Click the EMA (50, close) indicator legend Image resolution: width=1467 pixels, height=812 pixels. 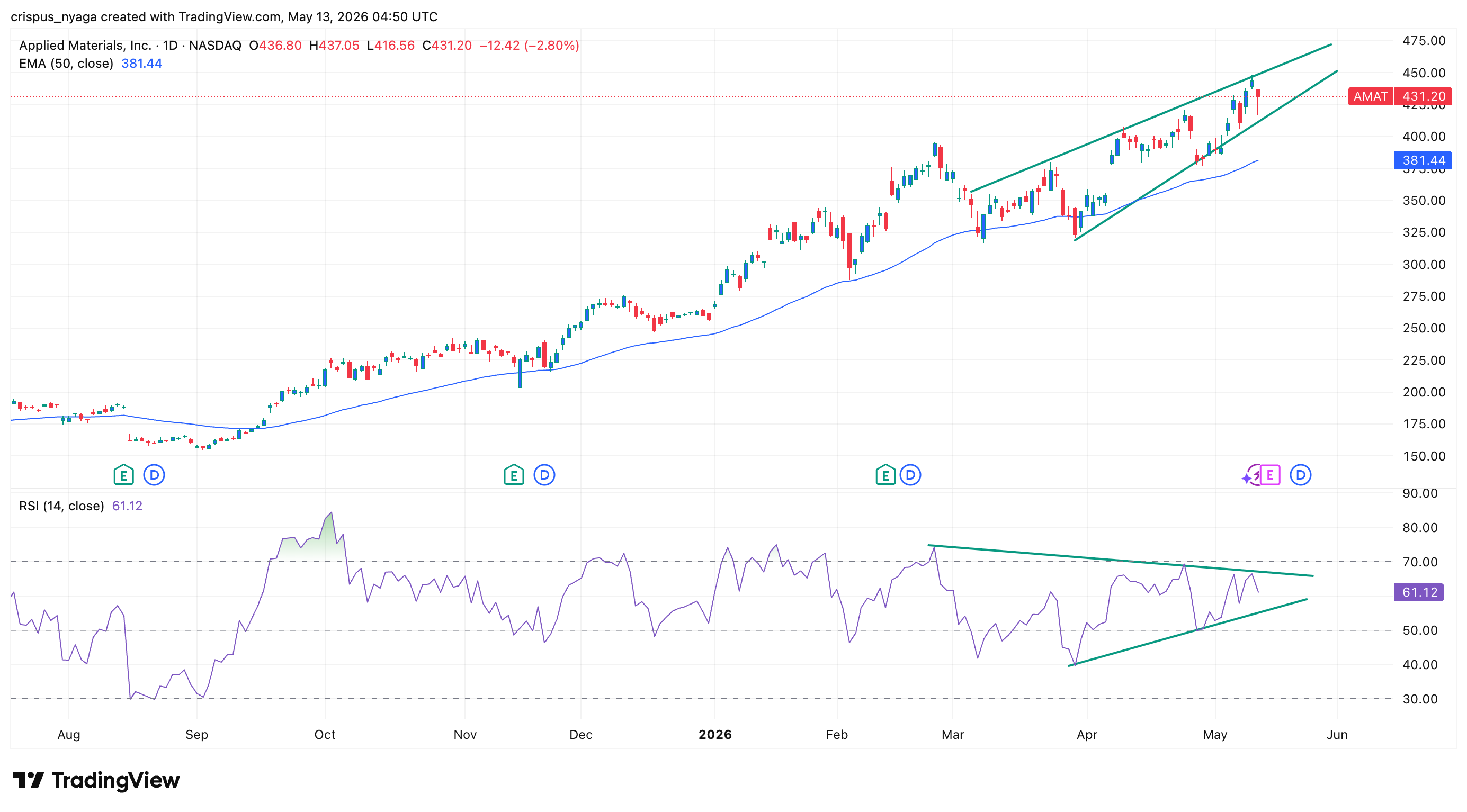click(66, 63)
